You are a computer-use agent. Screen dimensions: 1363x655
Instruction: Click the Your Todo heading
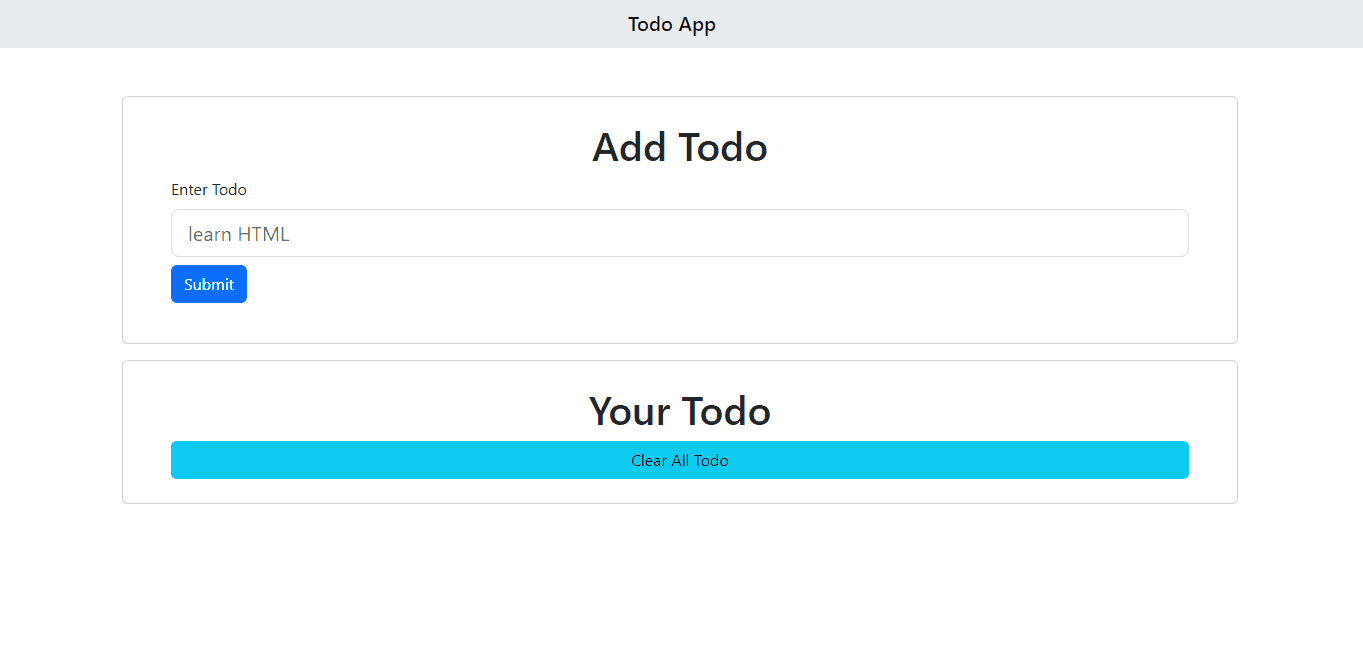click(x=680, y=411)
